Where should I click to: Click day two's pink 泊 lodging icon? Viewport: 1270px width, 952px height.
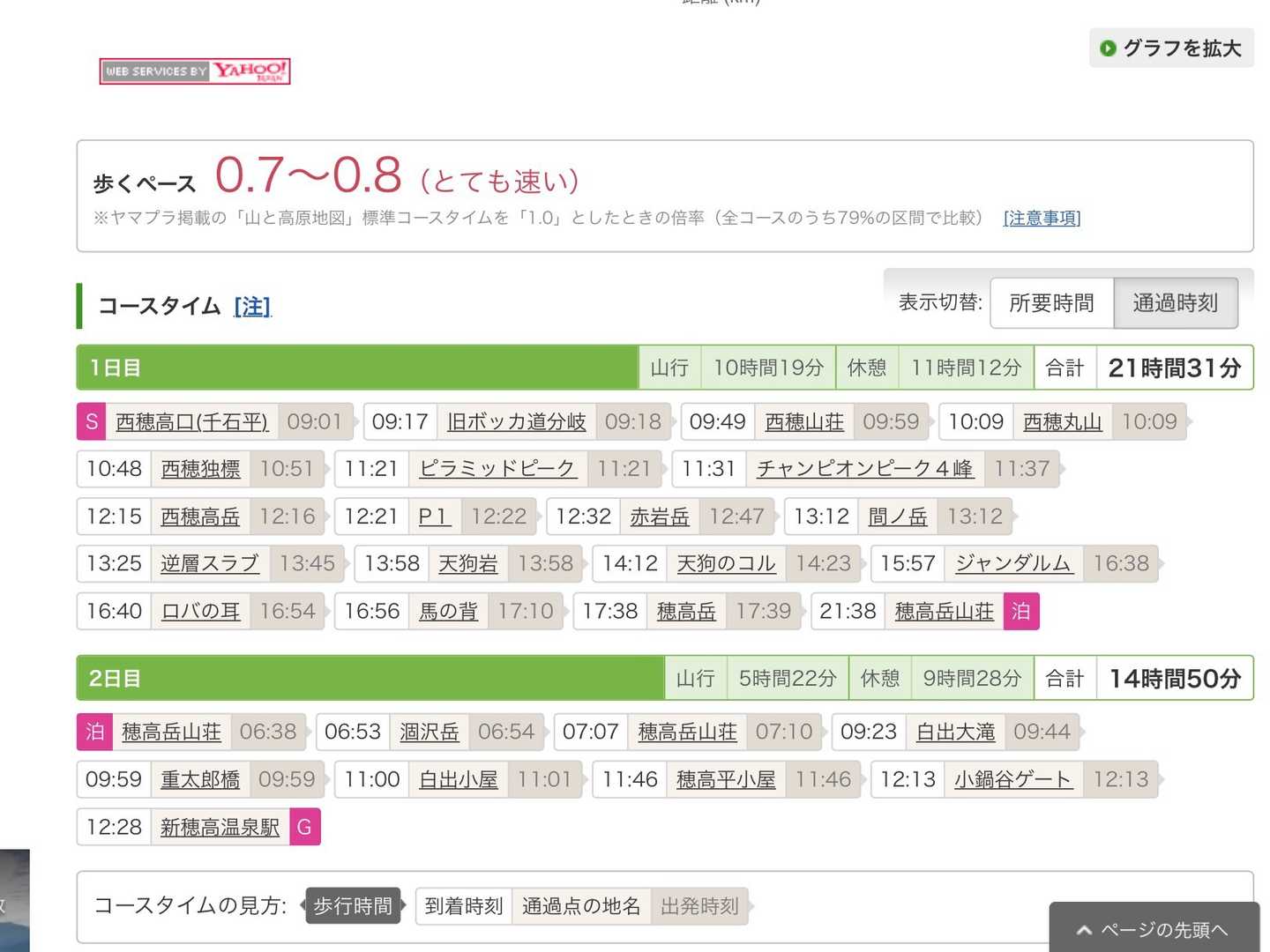pyautogui.click(x=95, y=732)
